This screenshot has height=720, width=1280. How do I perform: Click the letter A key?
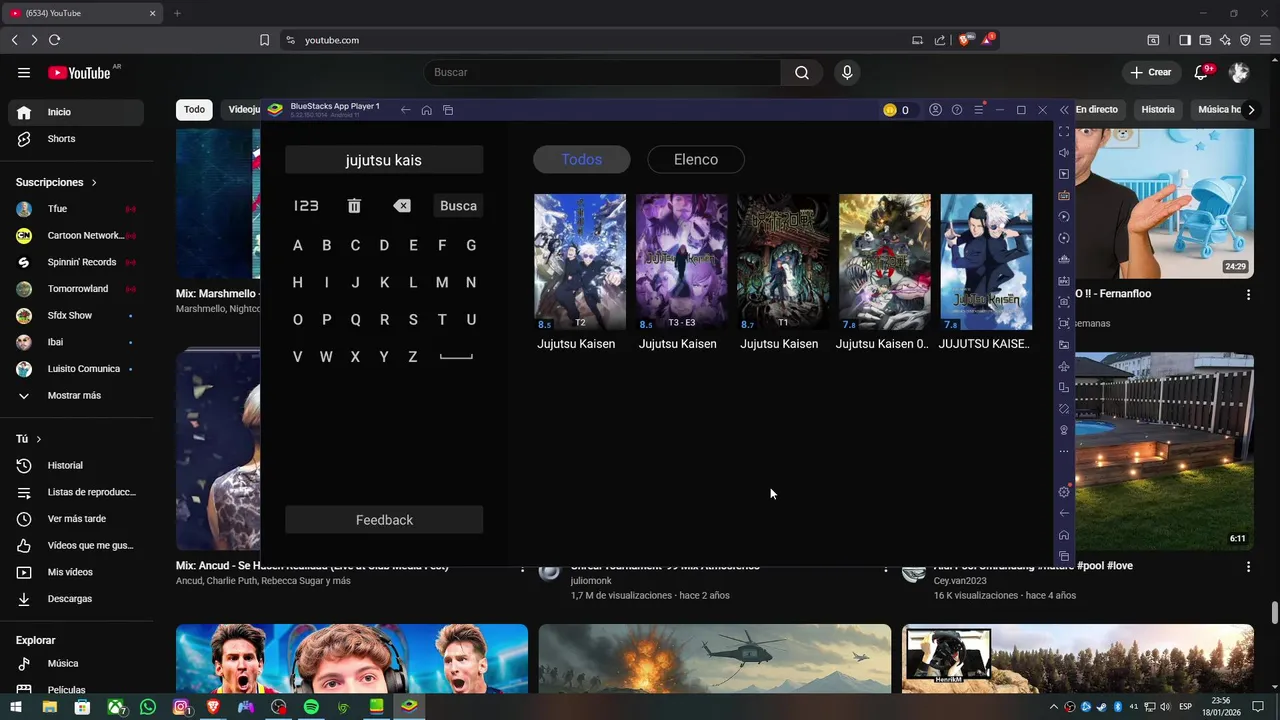pos(297,245)
